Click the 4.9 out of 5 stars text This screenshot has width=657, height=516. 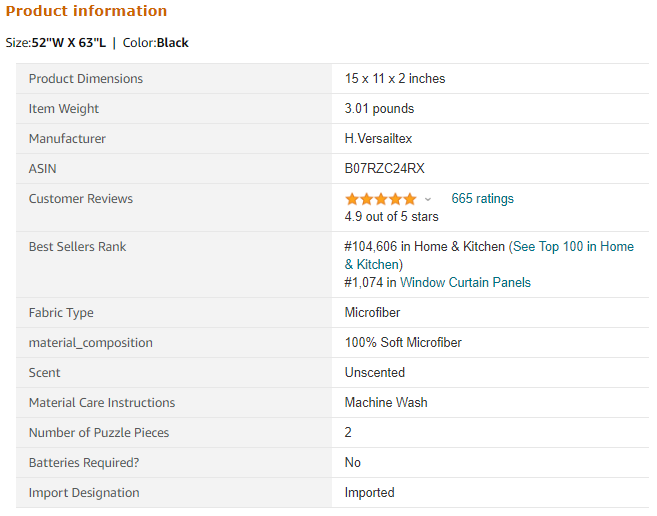tap(391, 216)
